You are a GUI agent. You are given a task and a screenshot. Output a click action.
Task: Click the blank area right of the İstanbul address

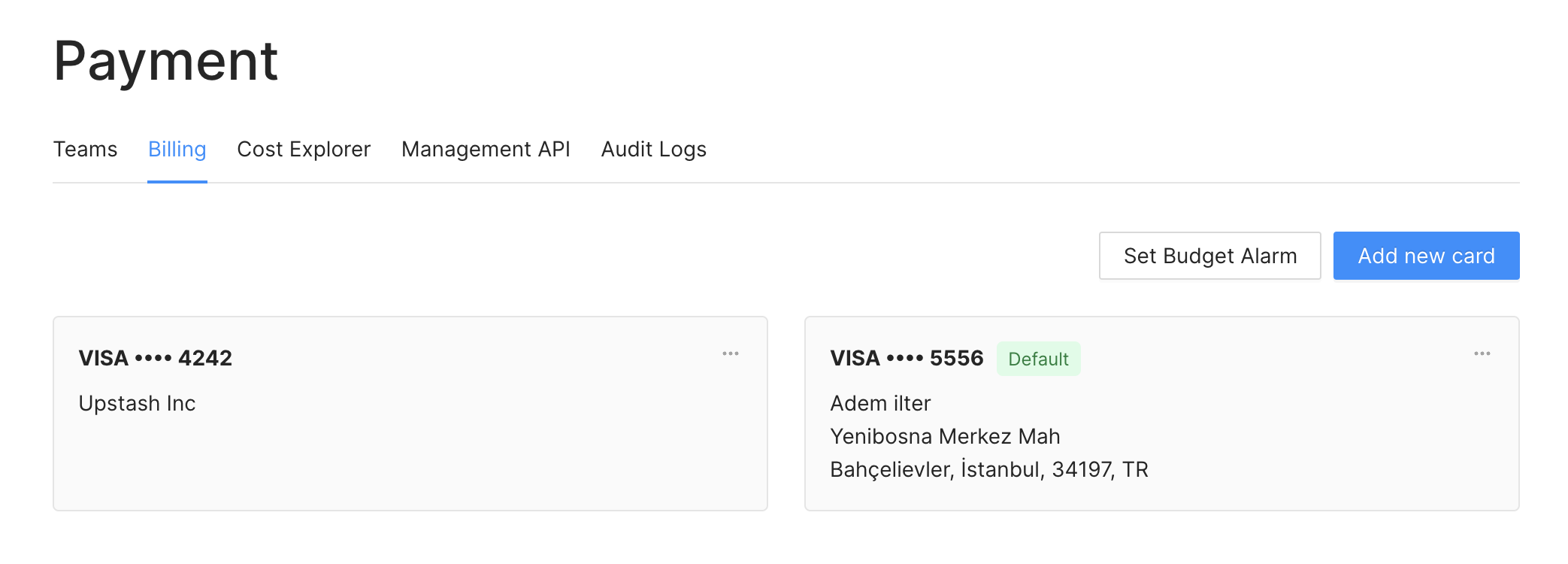(1338, 470)
